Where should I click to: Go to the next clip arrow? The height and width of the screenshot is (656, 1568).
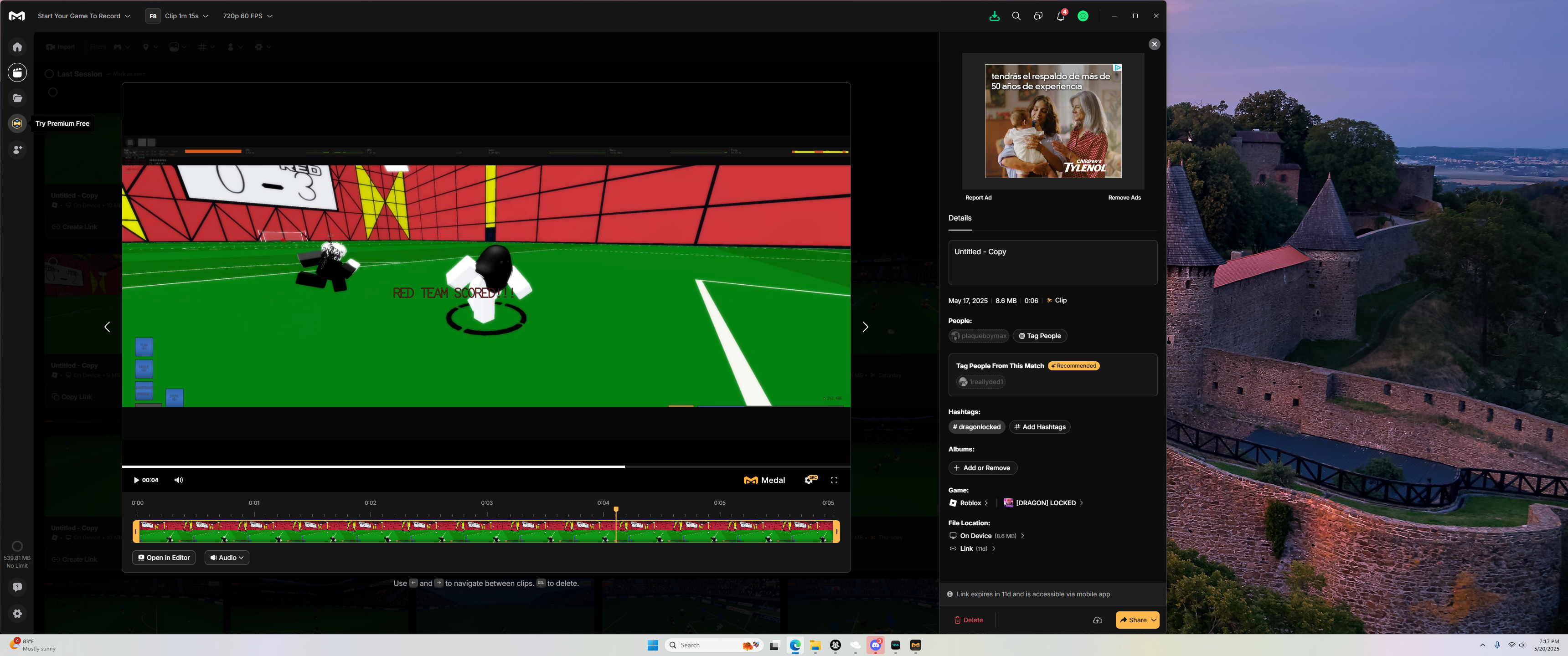tap(865, 328)
